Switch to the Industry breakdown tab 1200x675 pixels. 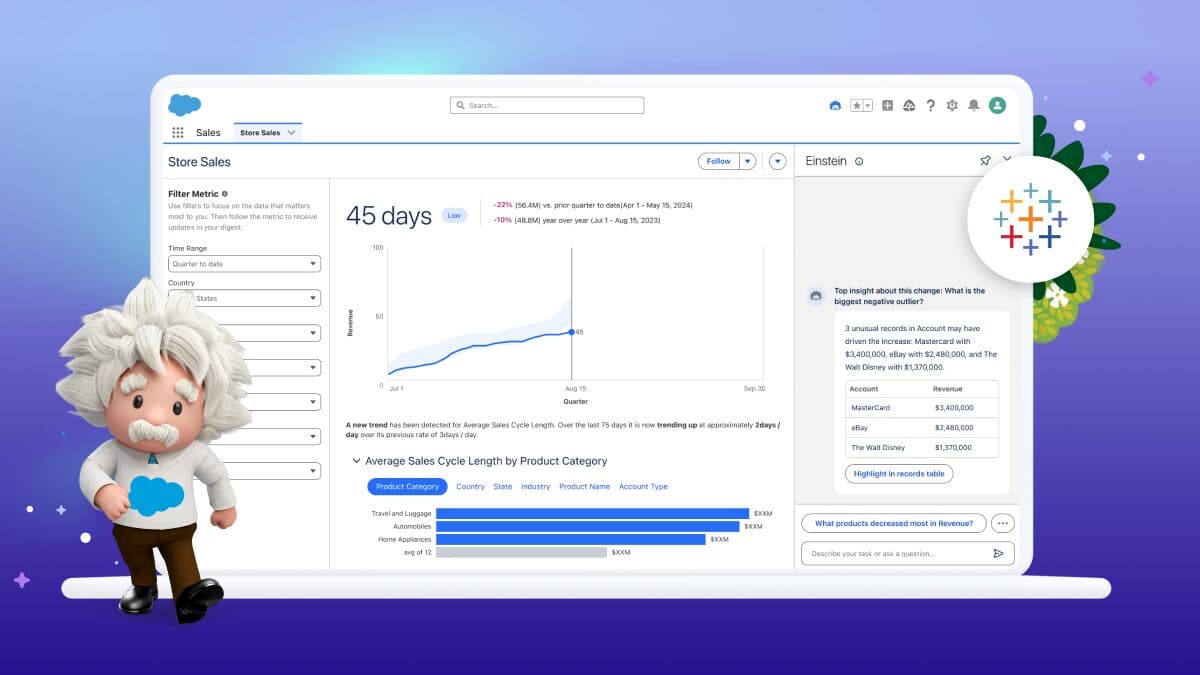536,486
